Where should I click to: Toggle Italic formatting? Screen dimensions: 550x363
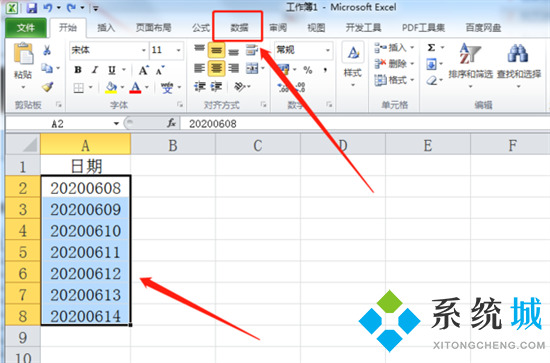point(95,70)
